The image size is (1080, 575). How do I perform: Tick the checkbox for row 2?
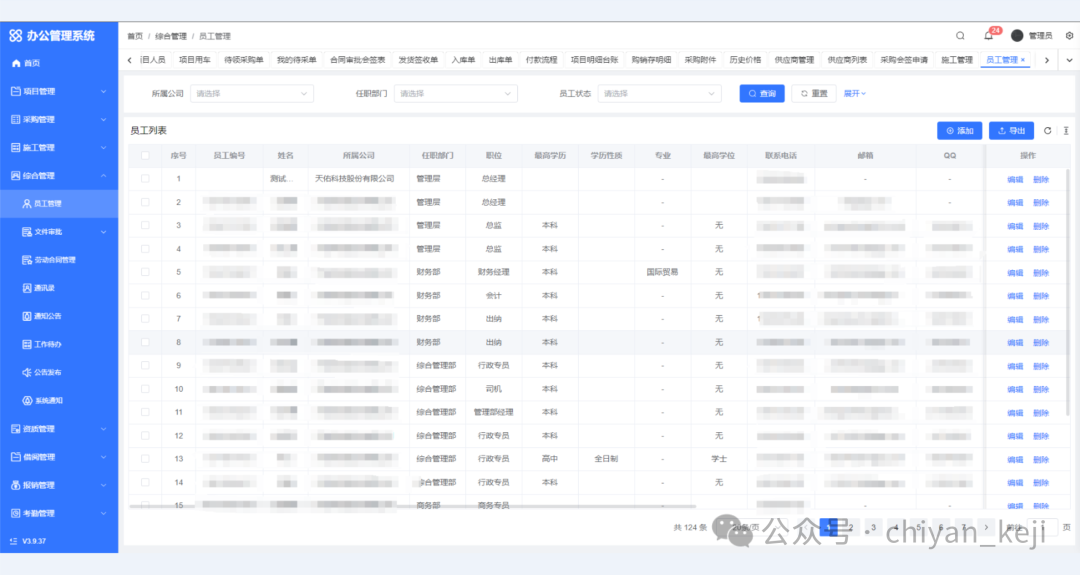[145, 202]
